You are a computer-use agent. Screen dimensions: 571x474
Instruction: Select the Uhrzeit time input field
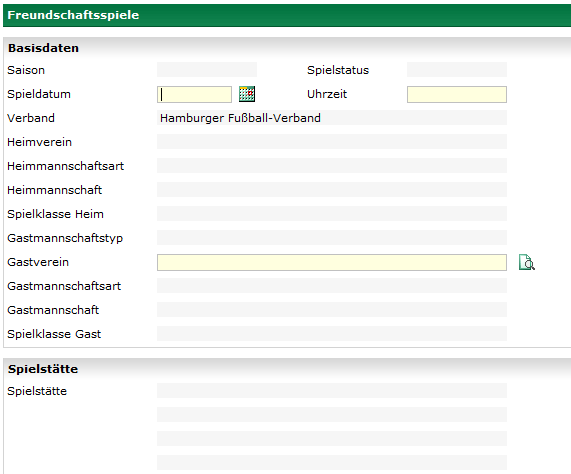(x=457, y=94)
